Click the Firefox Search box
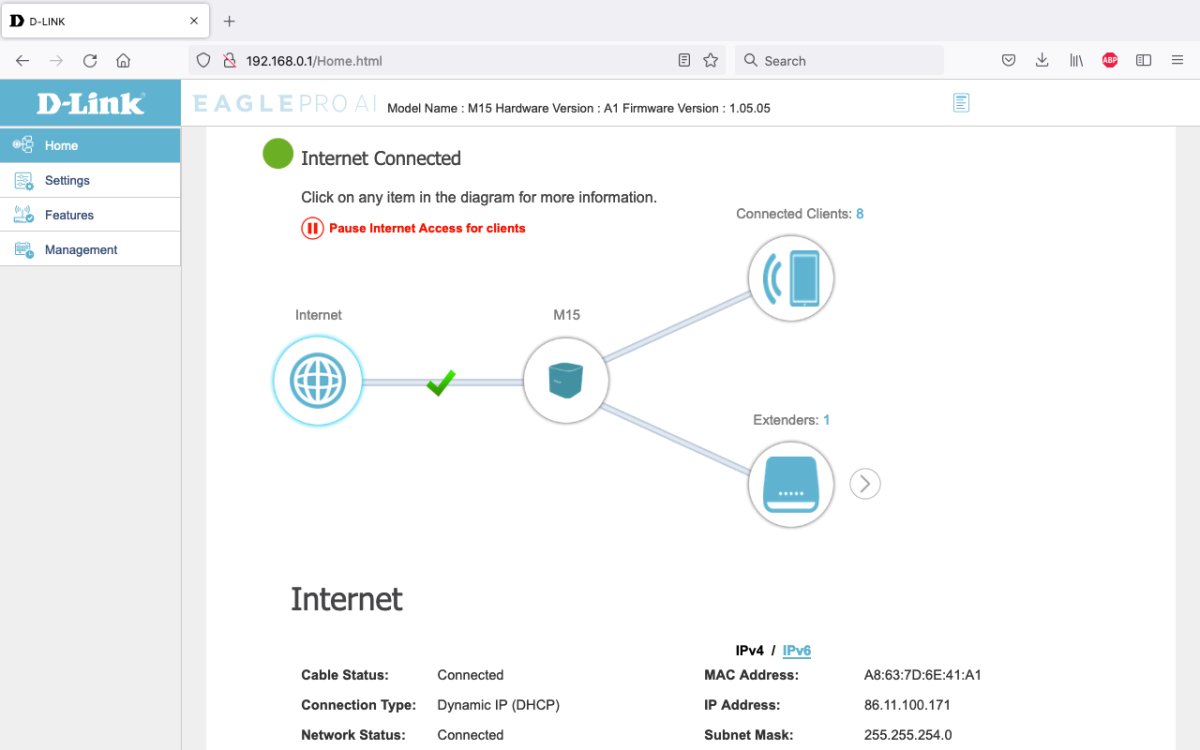 click(x=840, y=61)
